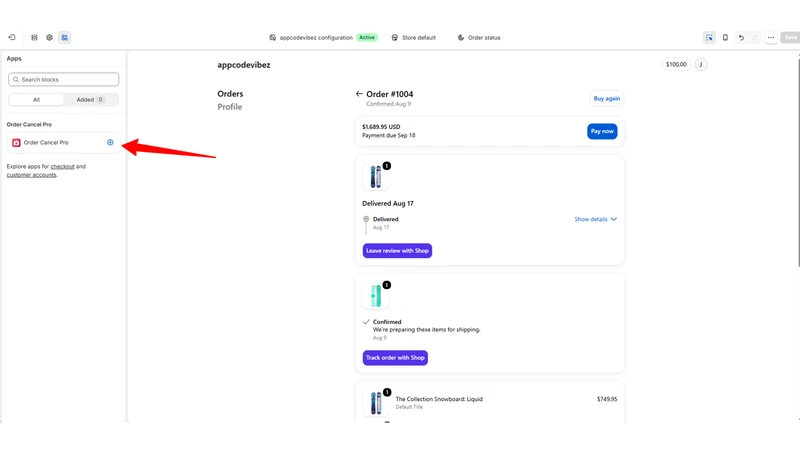The image size is (800, 450).
Task: Open the appcodevibez configuration selector
Action: pos(323,37)
